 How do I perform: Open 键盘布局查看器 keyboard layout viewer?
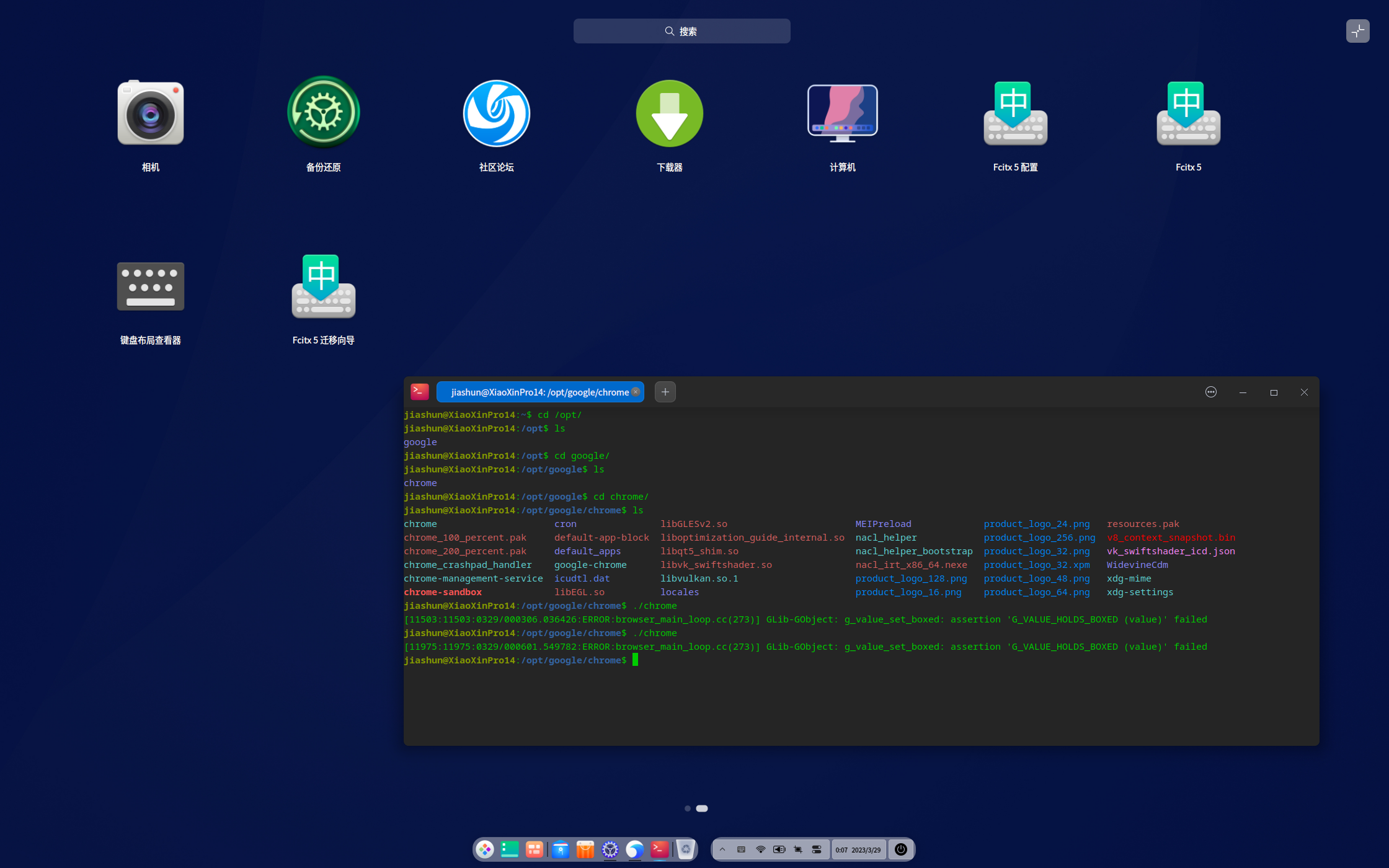click(x=151, y=286)
